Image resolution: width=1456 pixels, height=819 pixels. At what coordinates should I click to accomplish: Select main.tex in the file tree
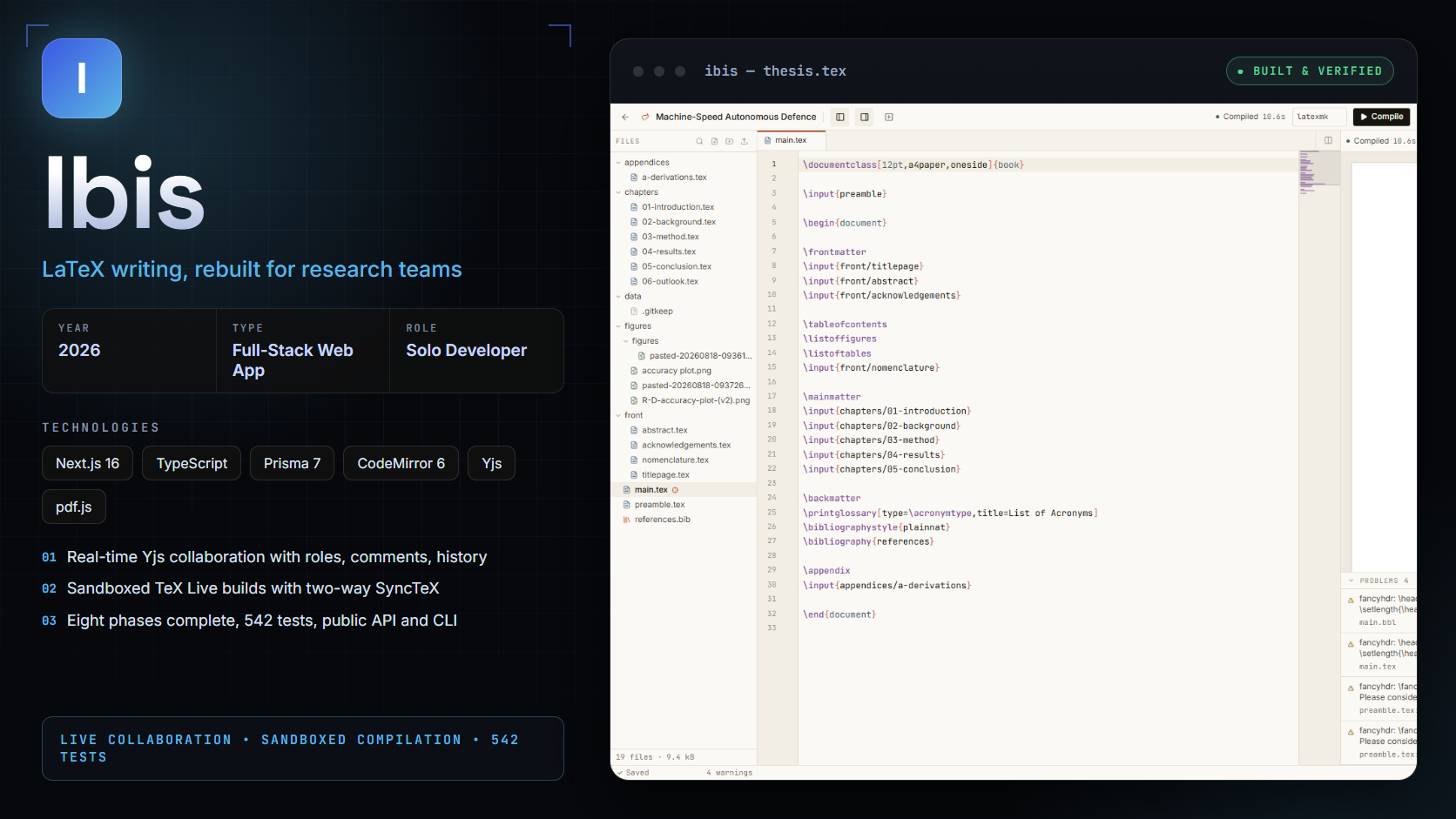click(x=684, y=490)
